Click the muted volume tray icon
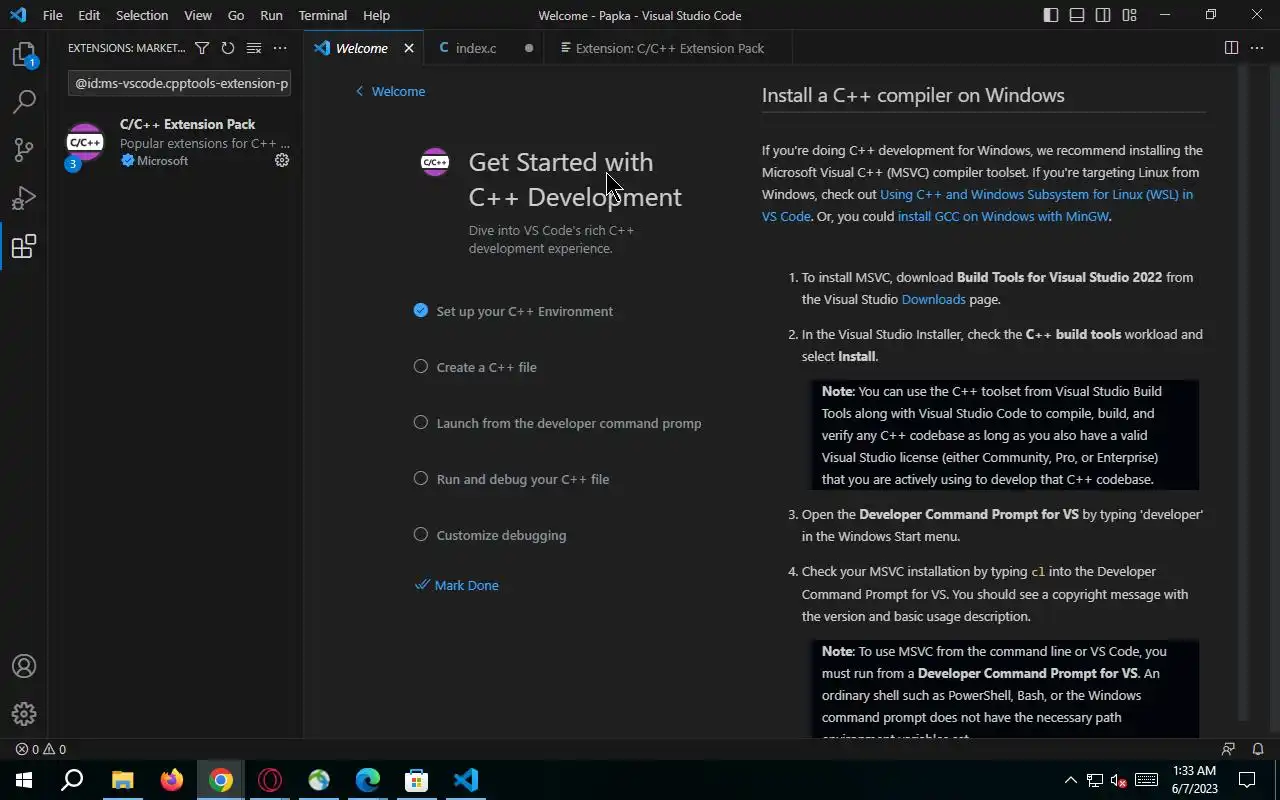 [x=1119, y=780]
